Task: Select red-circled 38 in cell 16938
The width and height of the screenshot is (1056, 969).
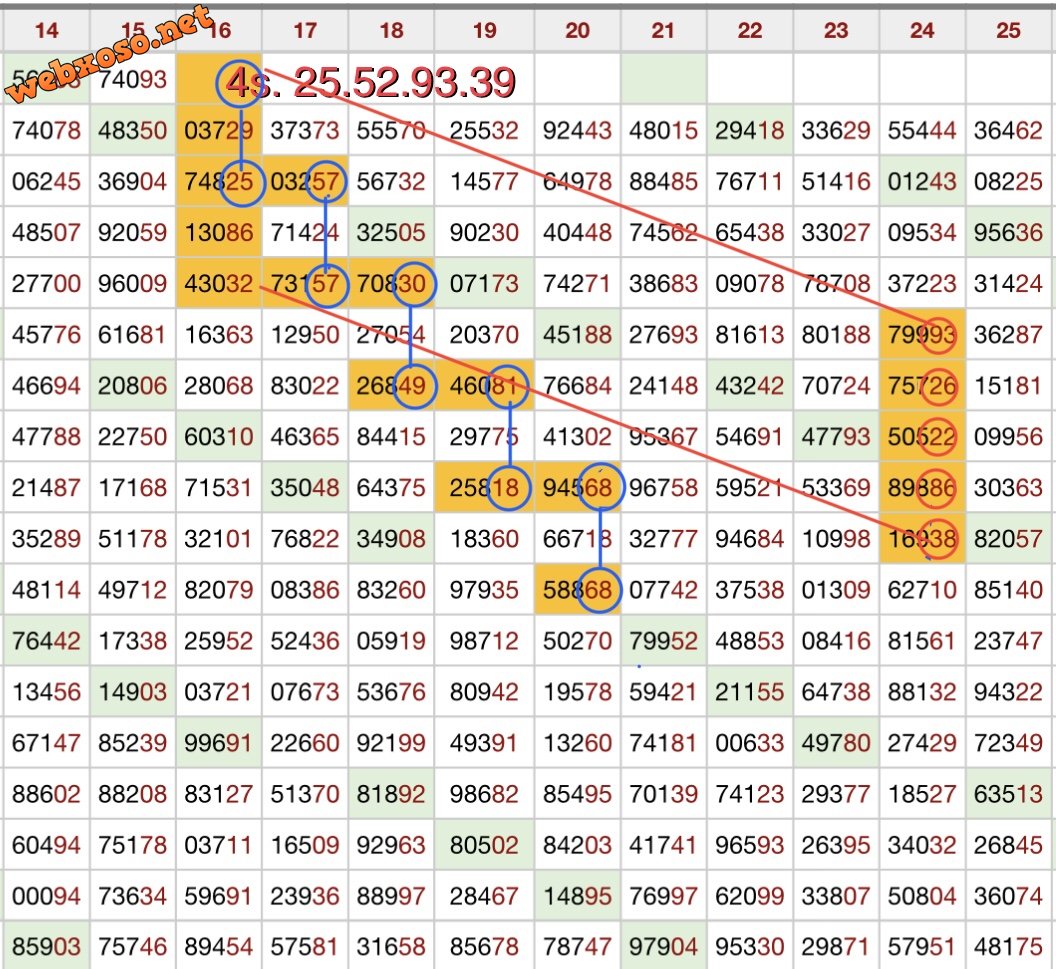Action: pos(938,539)
